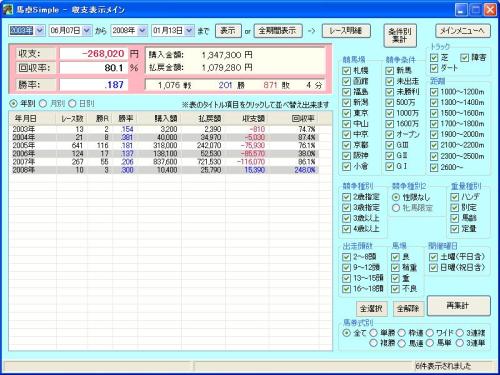Toggle the 札幌 racecourse checkbox

pyautogui.click(x=347, y=71)
